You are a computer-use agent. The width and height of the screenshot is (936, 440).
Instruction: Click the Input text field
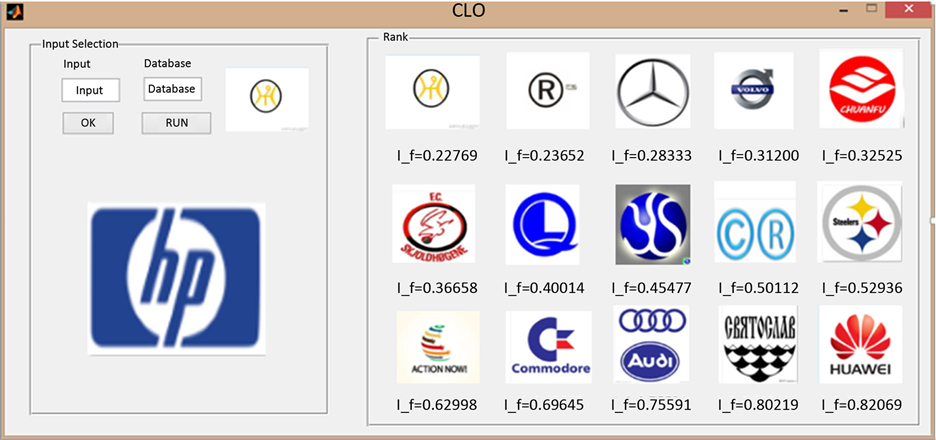[90, 90]
